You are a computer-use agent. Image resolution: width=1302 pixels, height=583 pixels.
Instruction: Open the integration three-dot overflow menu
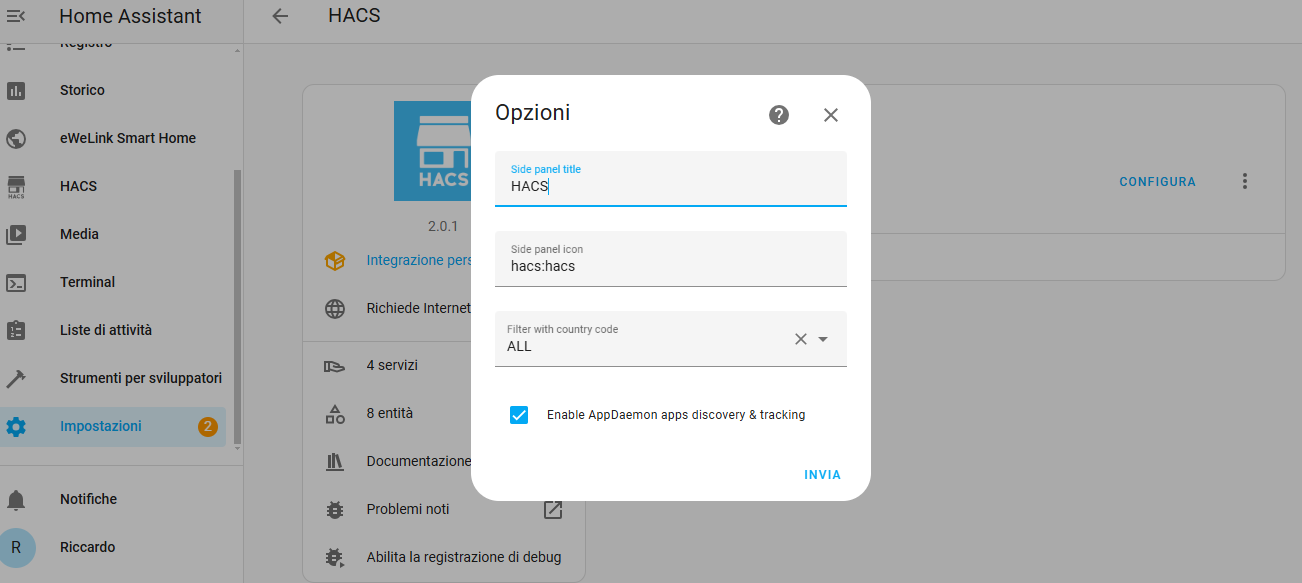pyautogui.click(x=1245, y=181)
